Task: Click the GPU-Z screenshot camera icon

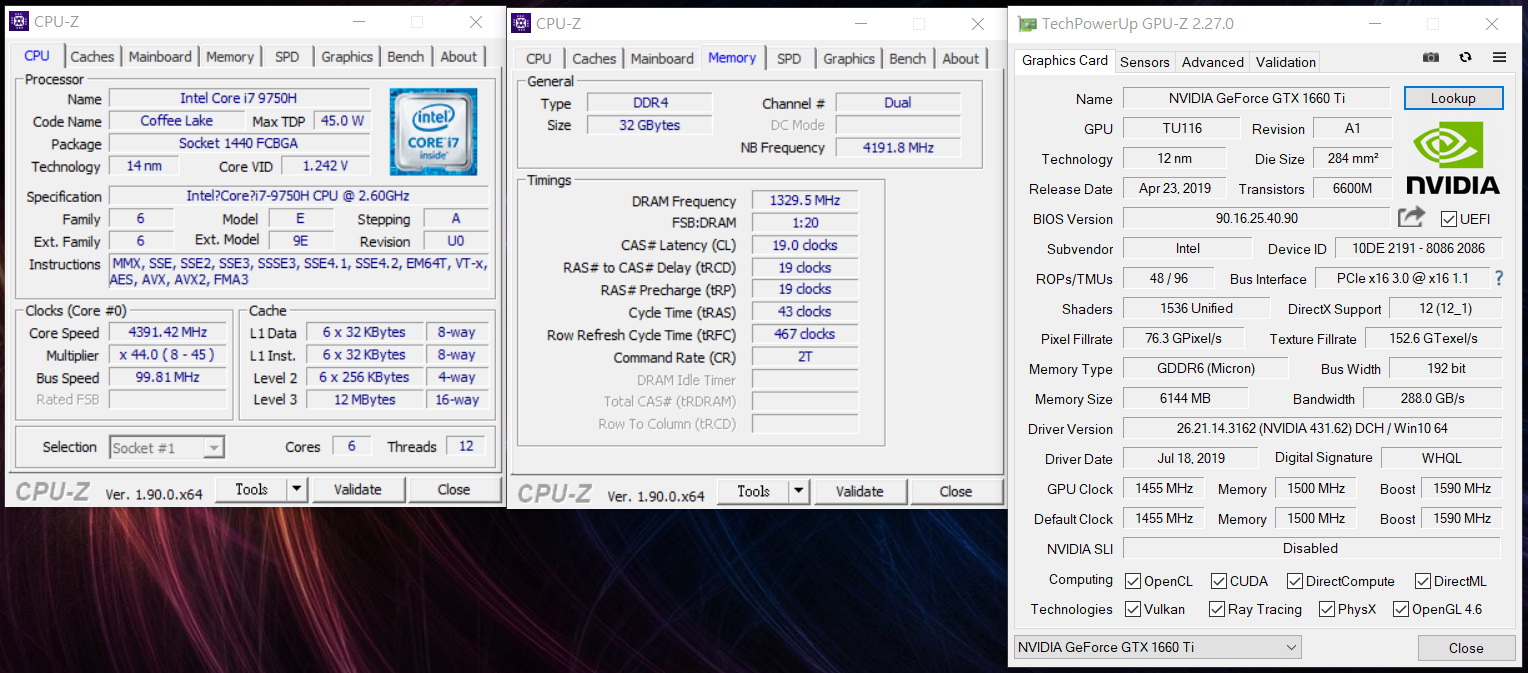Action: (x=1431, y=58)
